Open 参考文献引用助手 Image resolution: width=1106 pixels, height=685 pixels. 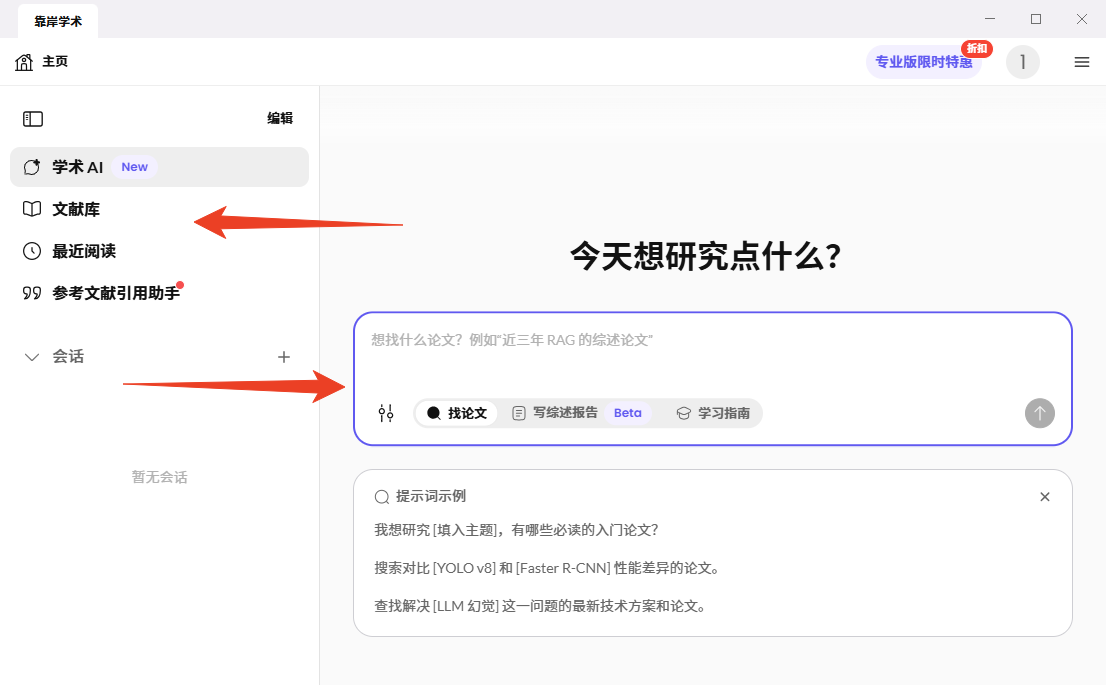(x=115, y=293)
